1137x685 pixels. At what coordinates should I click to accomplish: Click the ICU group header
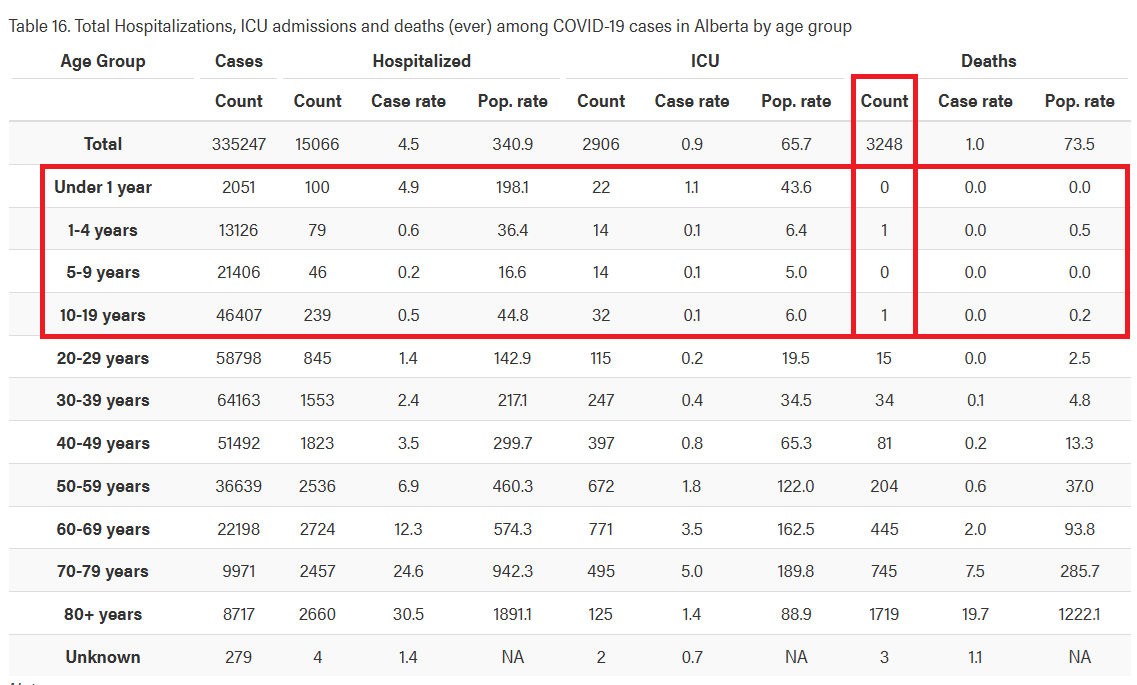pos(705,62)
